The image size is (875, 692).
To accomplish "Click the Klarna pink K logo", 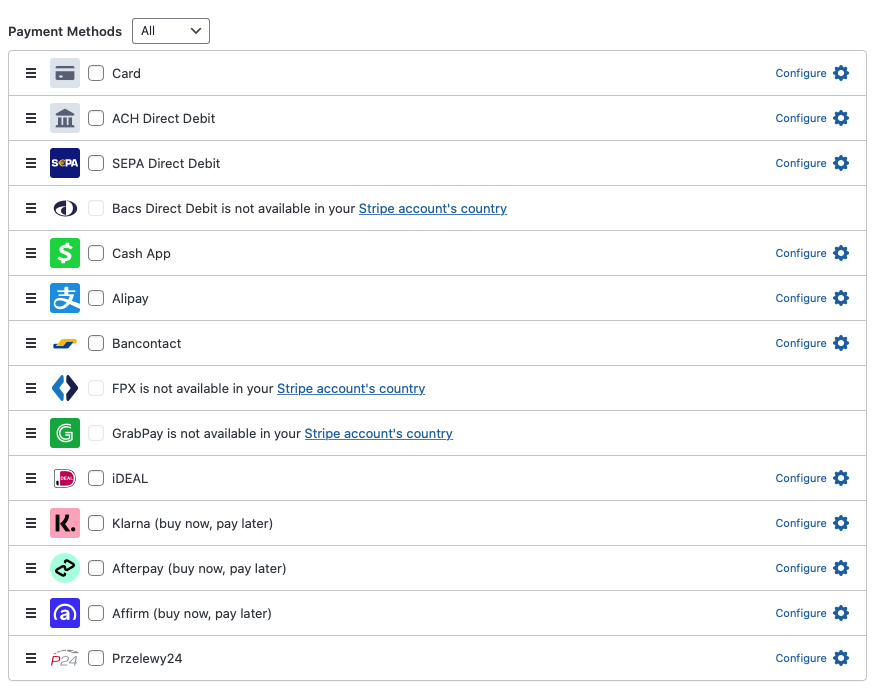I will (x=65, y=523).
